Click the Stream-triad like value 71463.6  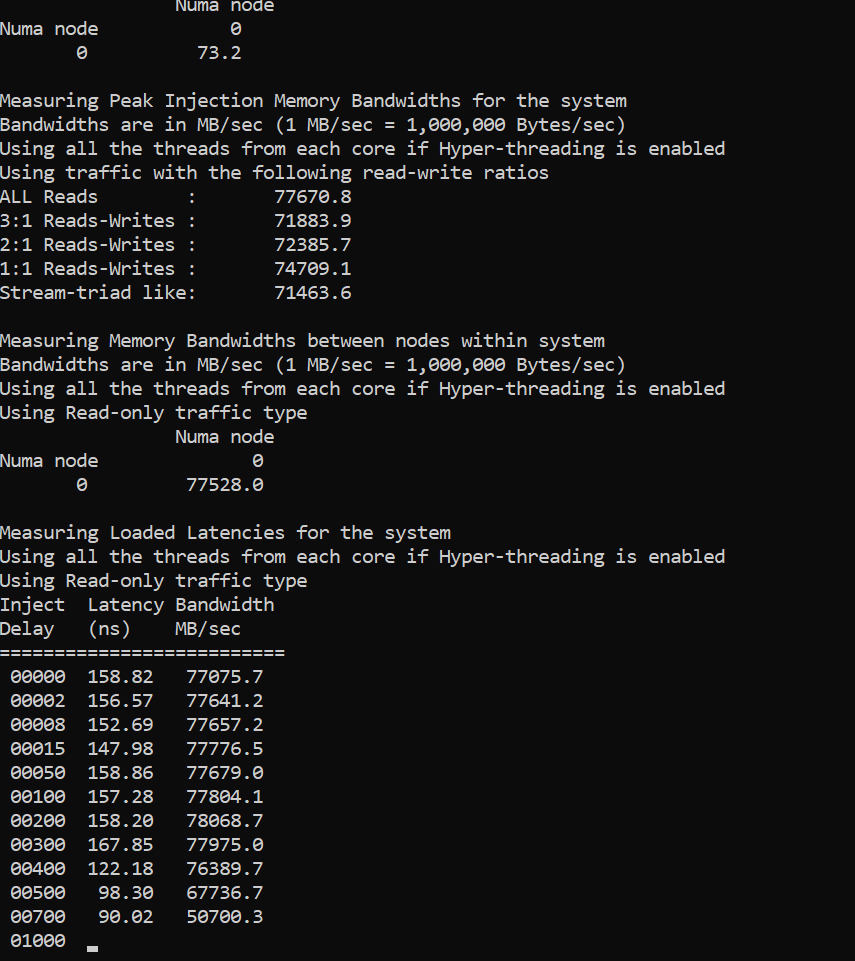click(x=313, y=292)
